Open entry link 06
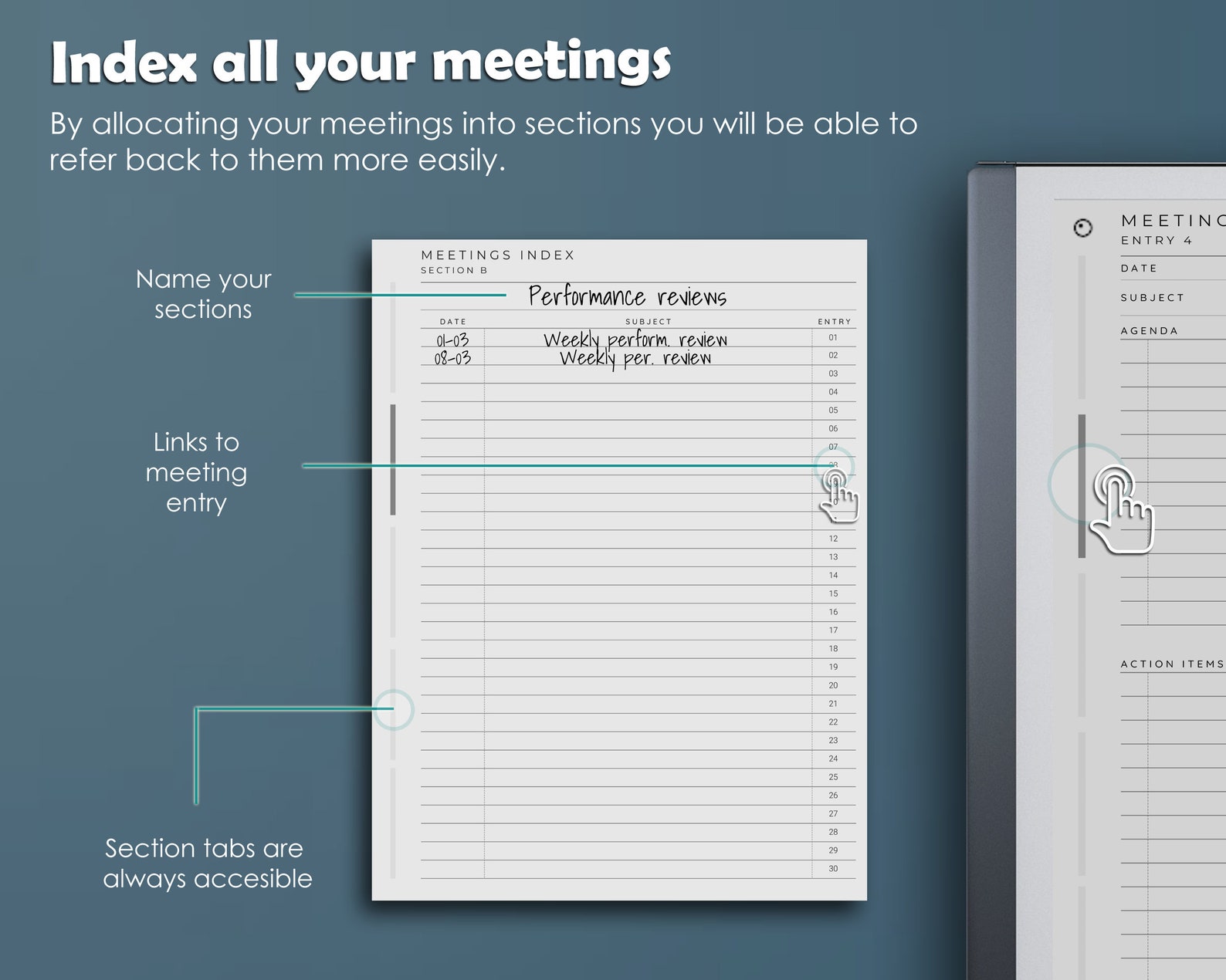The height and width of the screenshot is (980, 1226). (833, 429)
